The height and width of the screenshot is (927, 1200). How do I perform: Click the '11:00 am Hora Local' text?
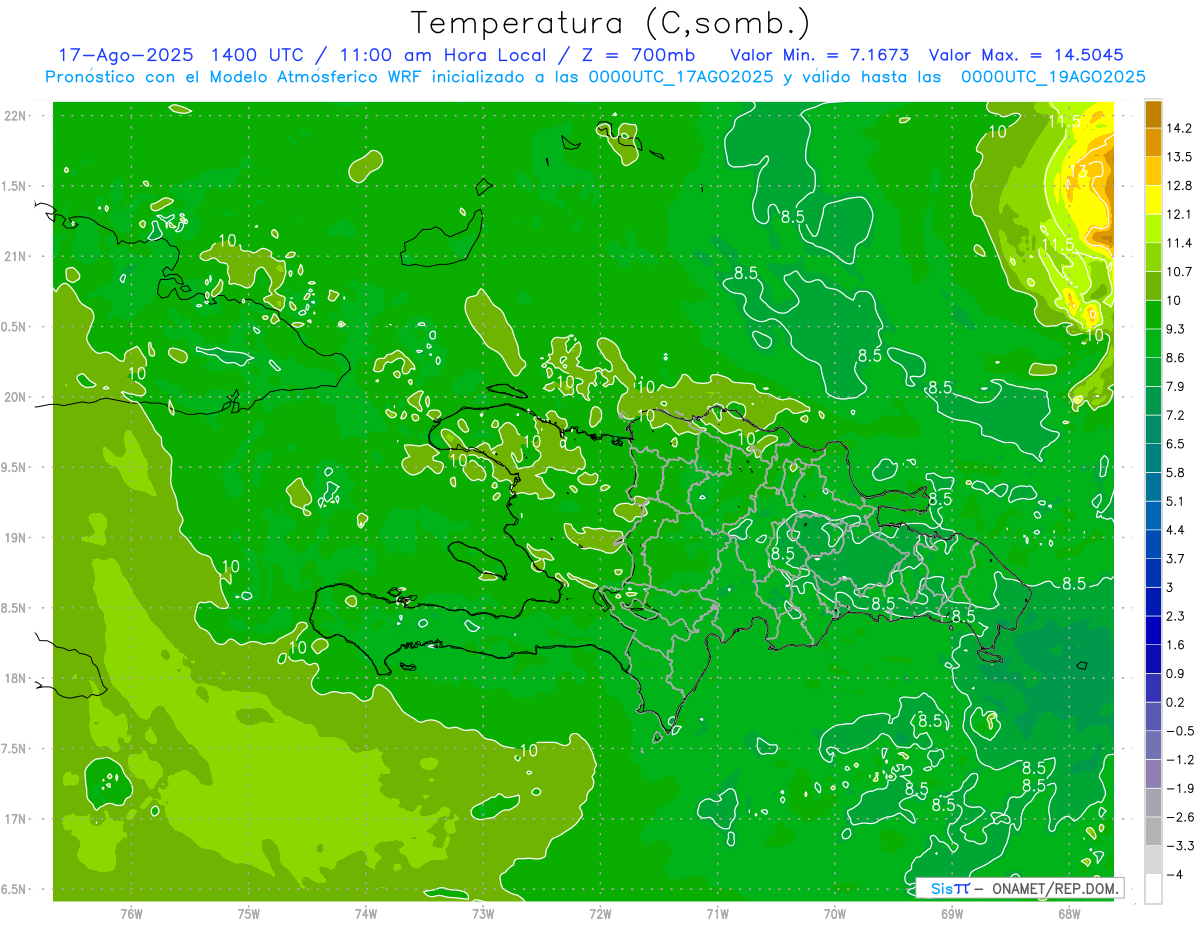442,54
